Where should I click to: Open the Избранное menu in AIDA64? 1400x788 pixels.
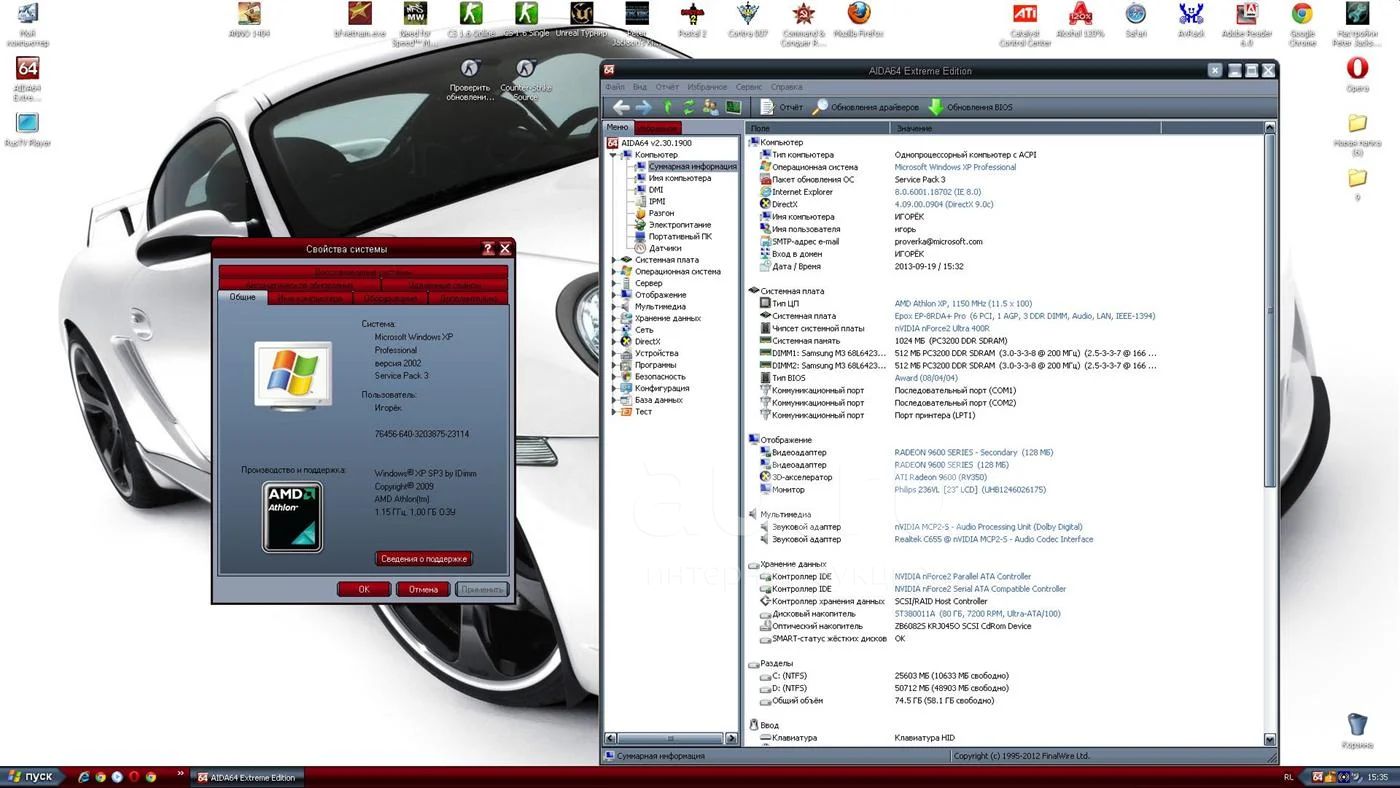pyautogui.click(x=707, y=87)
